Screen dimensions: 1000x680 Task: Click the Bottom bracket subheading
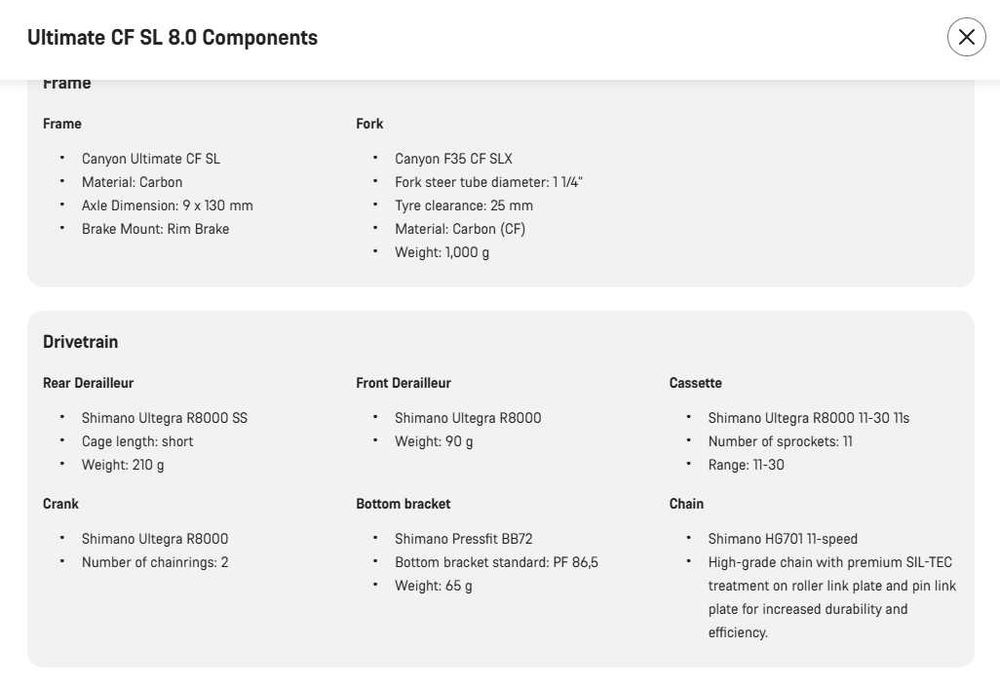[x=403, y=504]
